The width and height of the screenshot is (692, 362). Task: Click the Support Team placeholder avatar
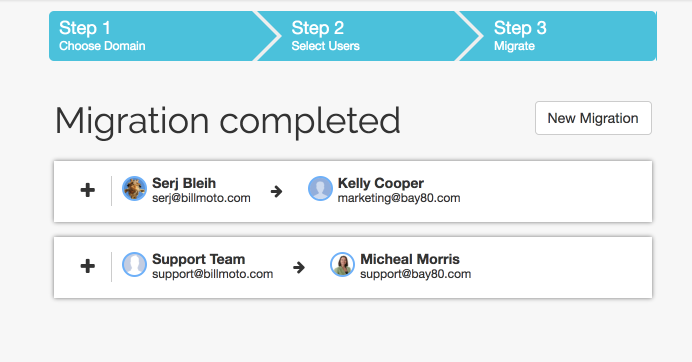coord(134,264)
